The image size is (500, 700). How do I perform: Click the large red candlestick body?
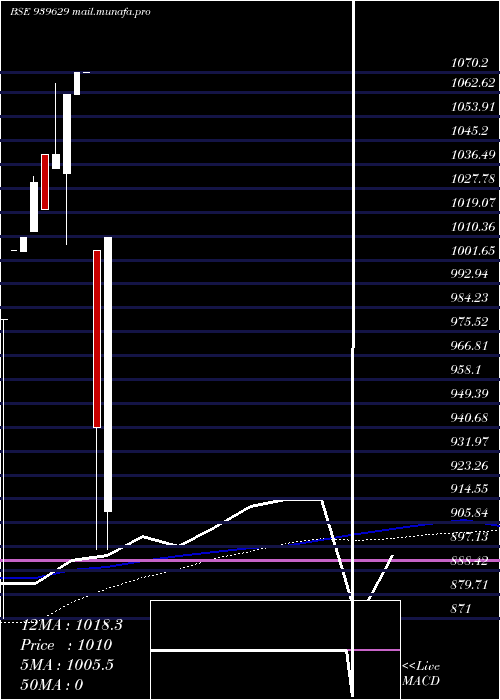[x=97, y=339]
